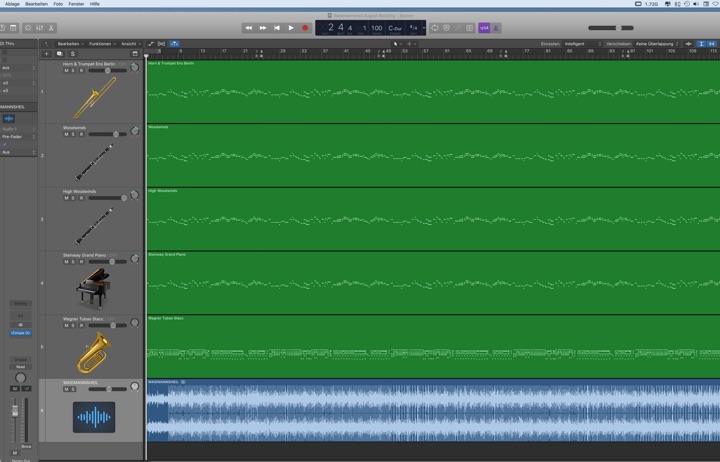Go to the beginning of the project

tap(277, 28)
